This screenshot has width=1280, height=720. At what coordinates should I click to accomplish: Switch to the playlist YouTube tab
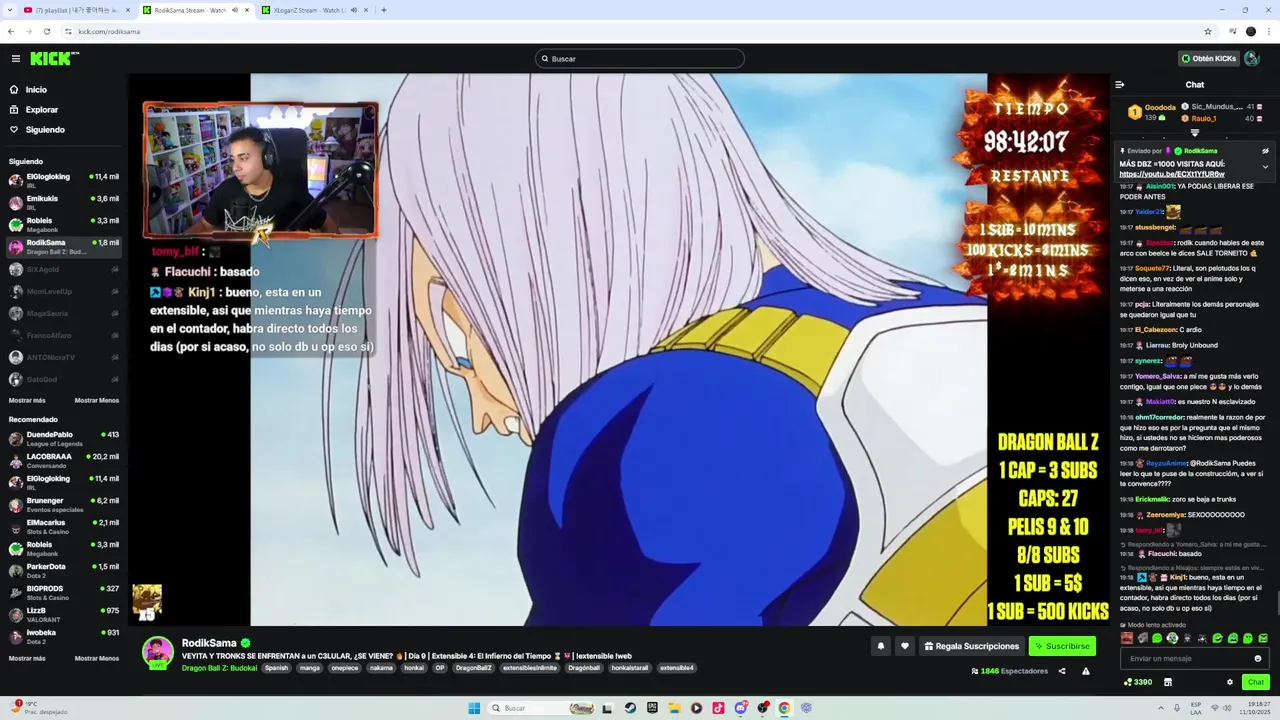[x=78, y=10]
